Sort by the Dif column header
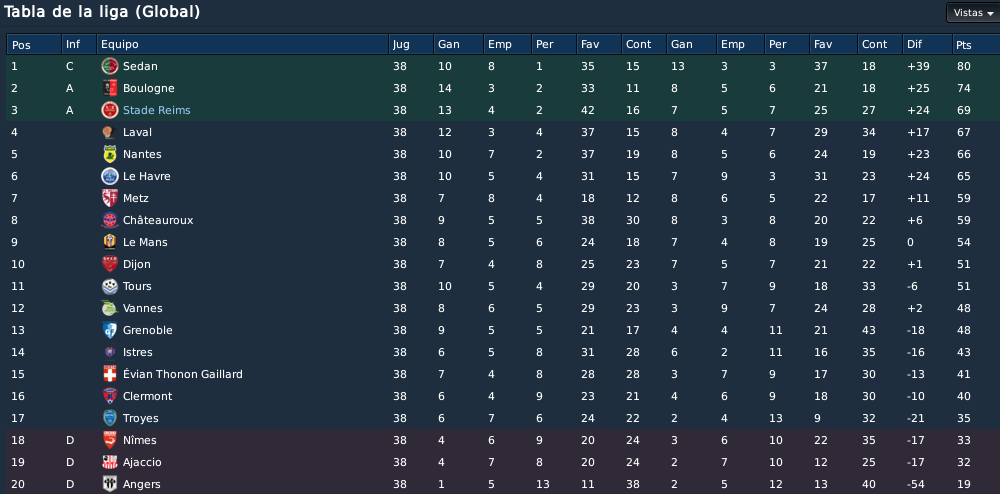This screenshot has height=494, width=1000. click(x=927, y=45)
